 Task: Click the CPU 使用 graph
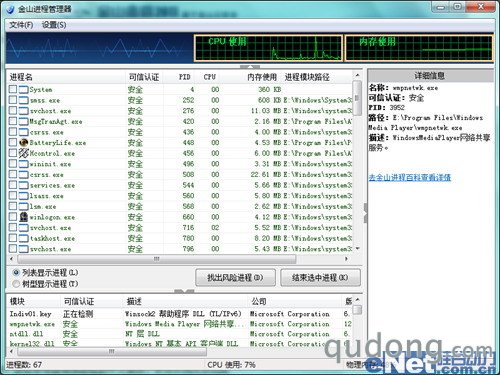(268, 49)
